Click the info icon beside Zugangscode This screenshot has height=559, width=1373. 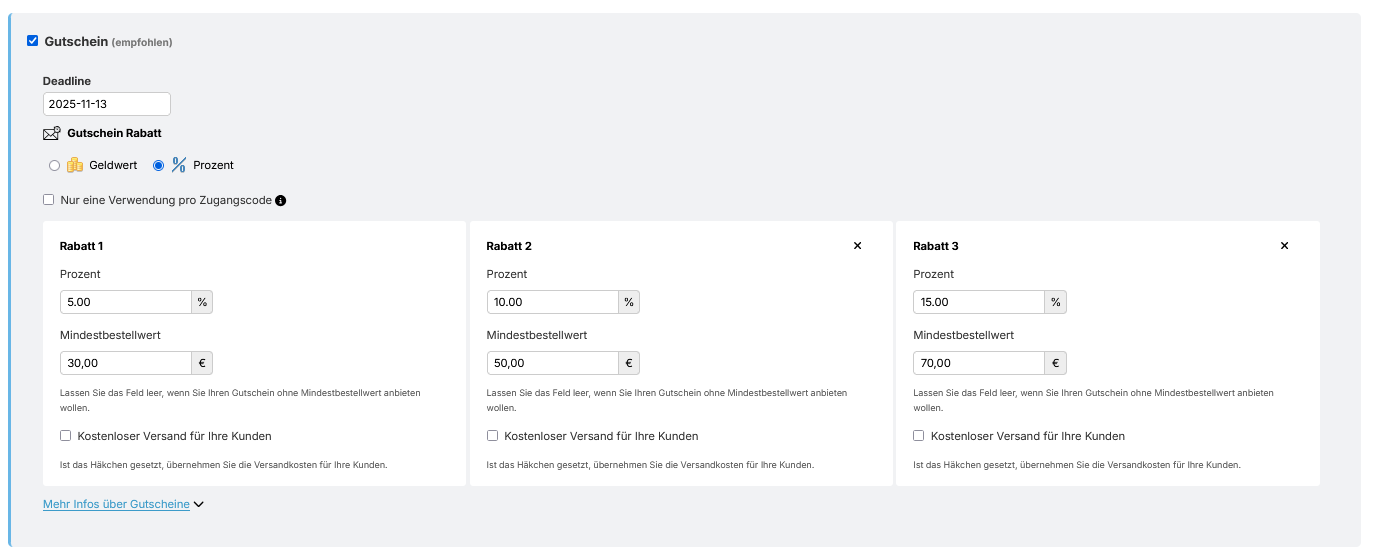coord(281,200)
